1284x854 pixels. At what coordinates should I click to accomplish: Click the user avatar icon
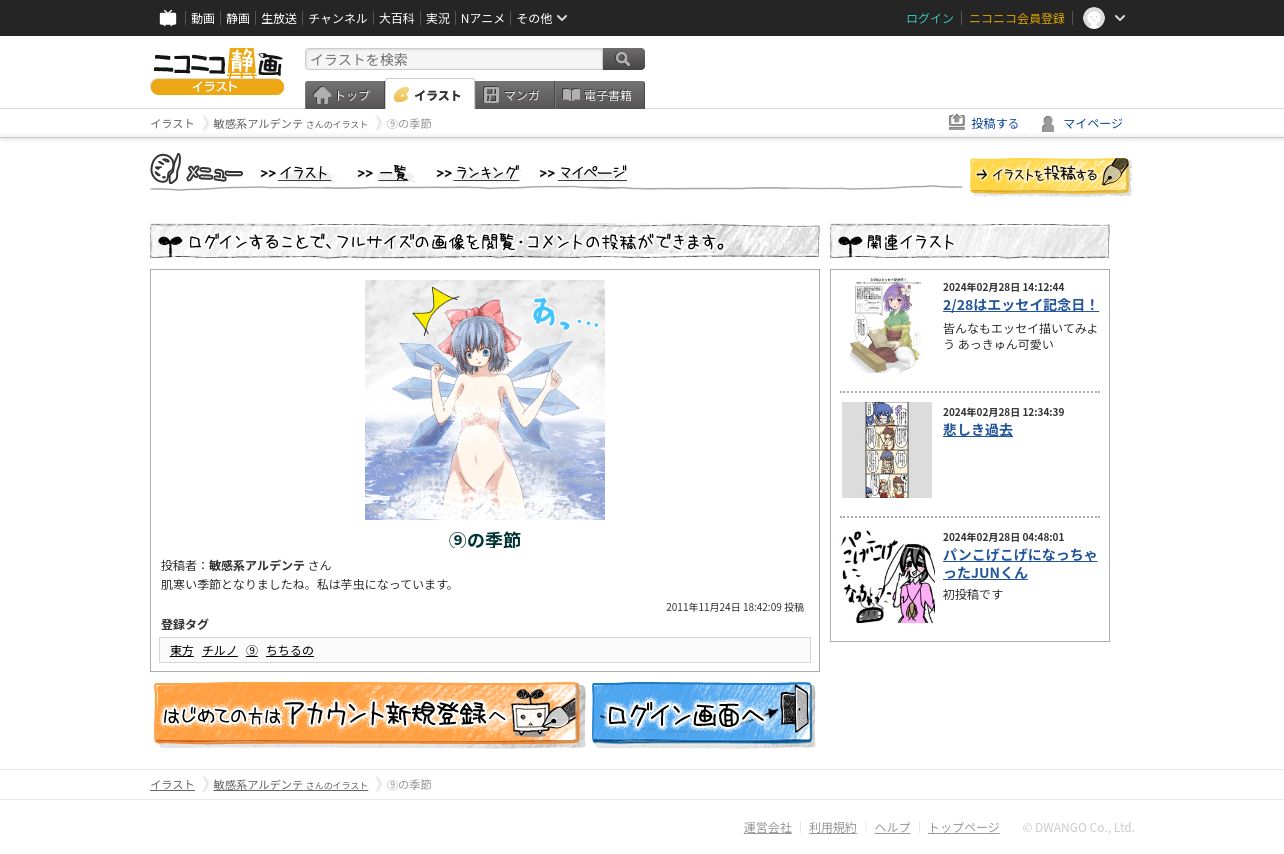(x=1094, y=18)
